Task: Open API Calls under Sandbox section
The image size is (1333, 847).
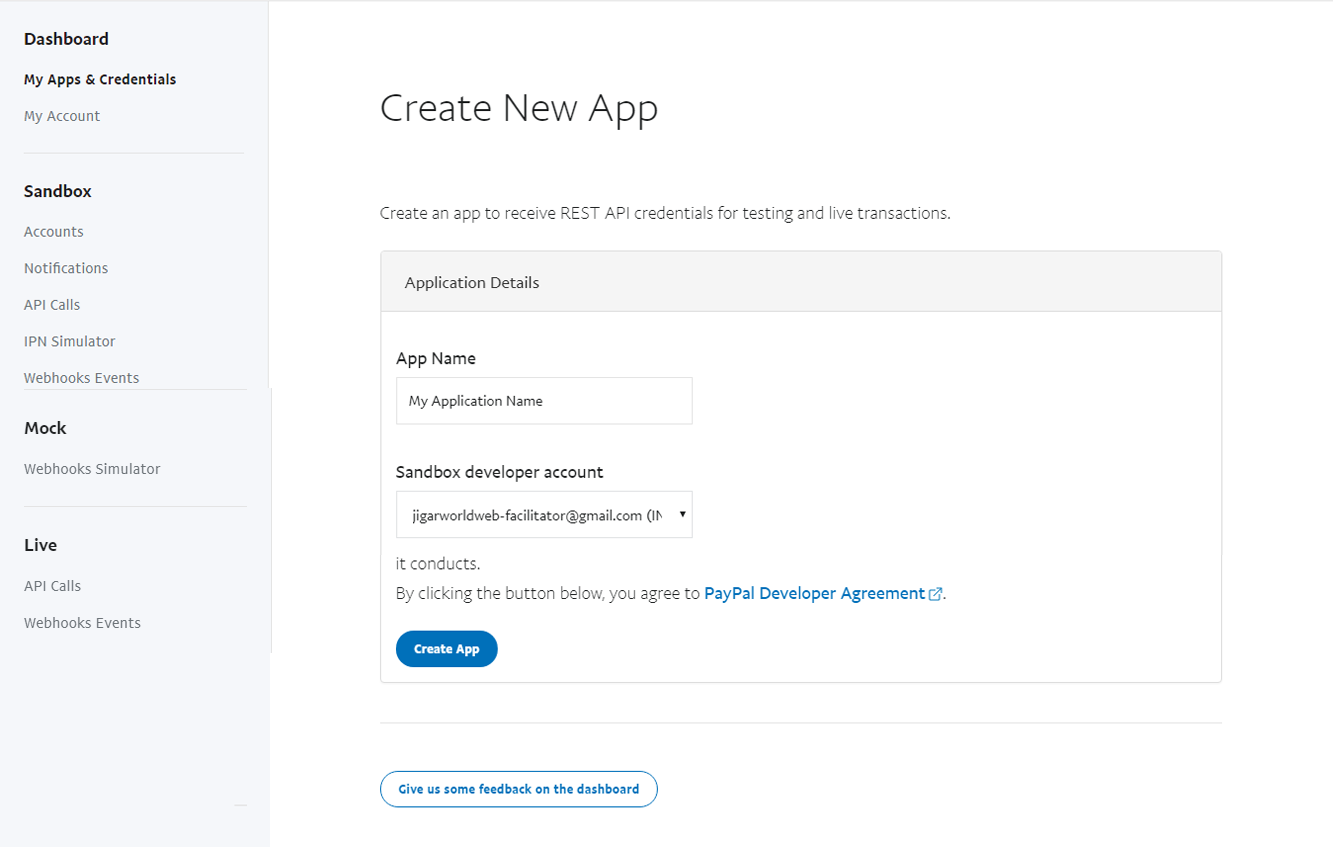Action: (52, 305)
